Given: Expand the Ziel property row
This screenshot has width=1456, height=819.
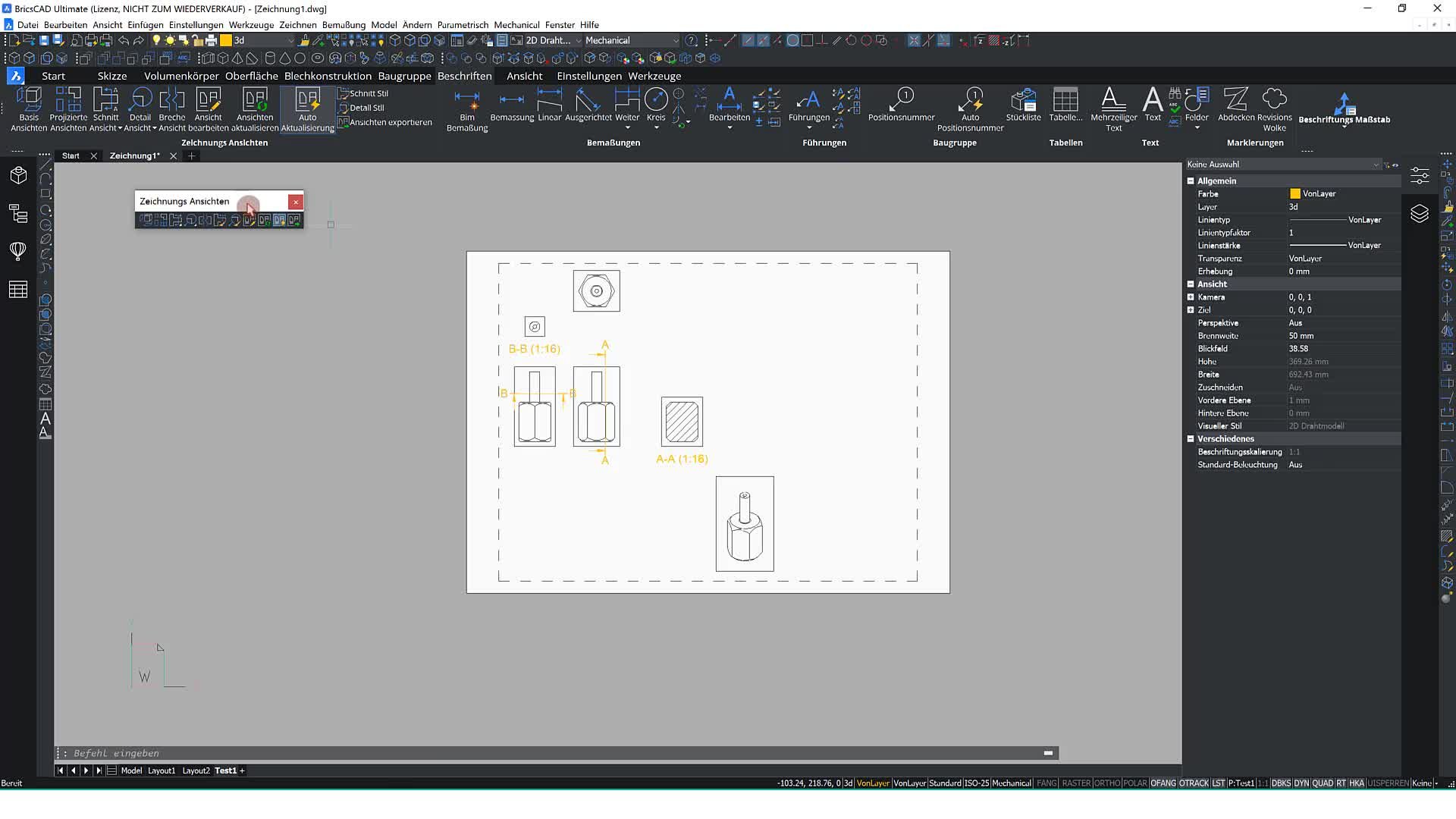Looking at the screenshot, I should coord(1191,310).
